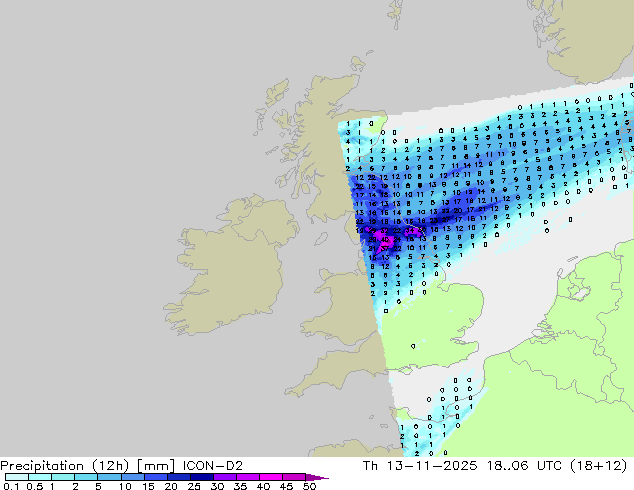The height and width of the screenshot is (490, 634).
Task: Click the '[mm]' unit label
Action: tap(156, 466)
